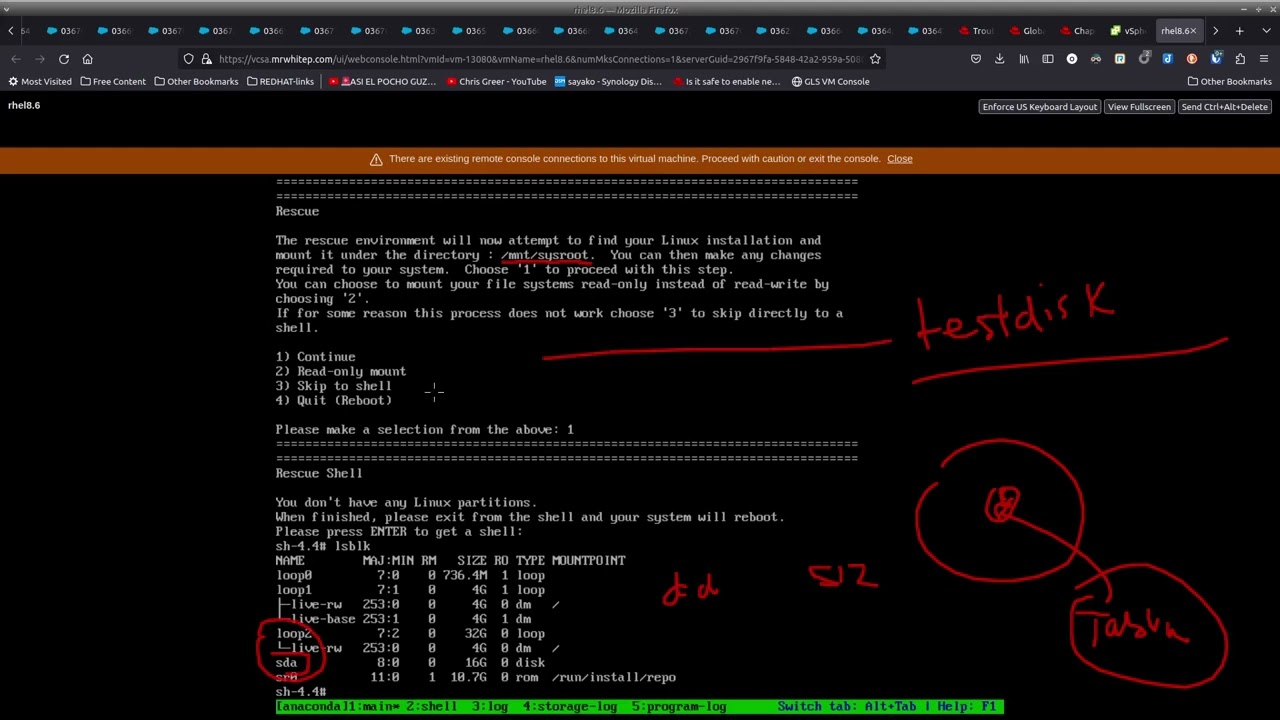Click Send Ctrl+Alt+Delete
1280x720 pixels.
click(x=1224, y=107)
